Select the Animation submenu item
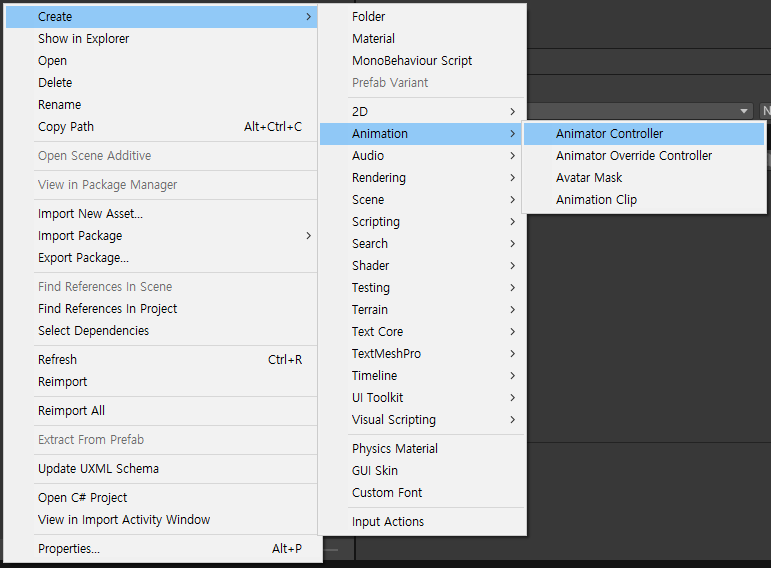This screenshot has height=568, width=771. pos(422,134)
